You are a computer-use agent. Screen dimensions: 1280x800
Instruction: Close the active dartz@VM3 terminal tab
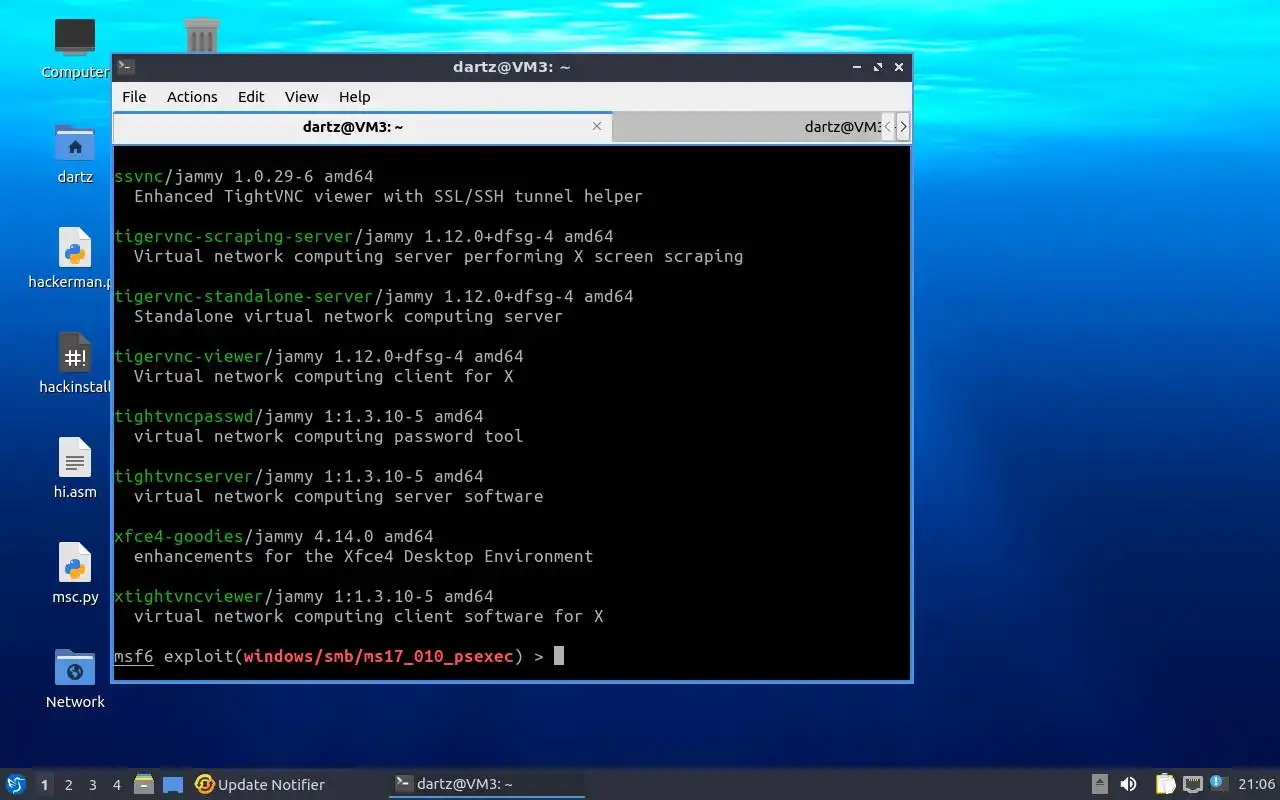pos(597,126)
